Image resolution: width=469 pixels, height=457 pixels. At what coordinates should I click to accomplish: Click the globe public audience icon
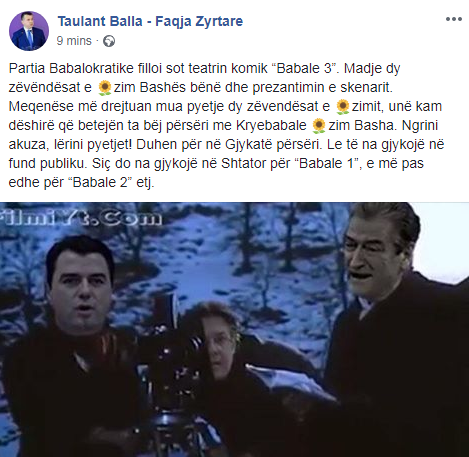coord(109,41)
